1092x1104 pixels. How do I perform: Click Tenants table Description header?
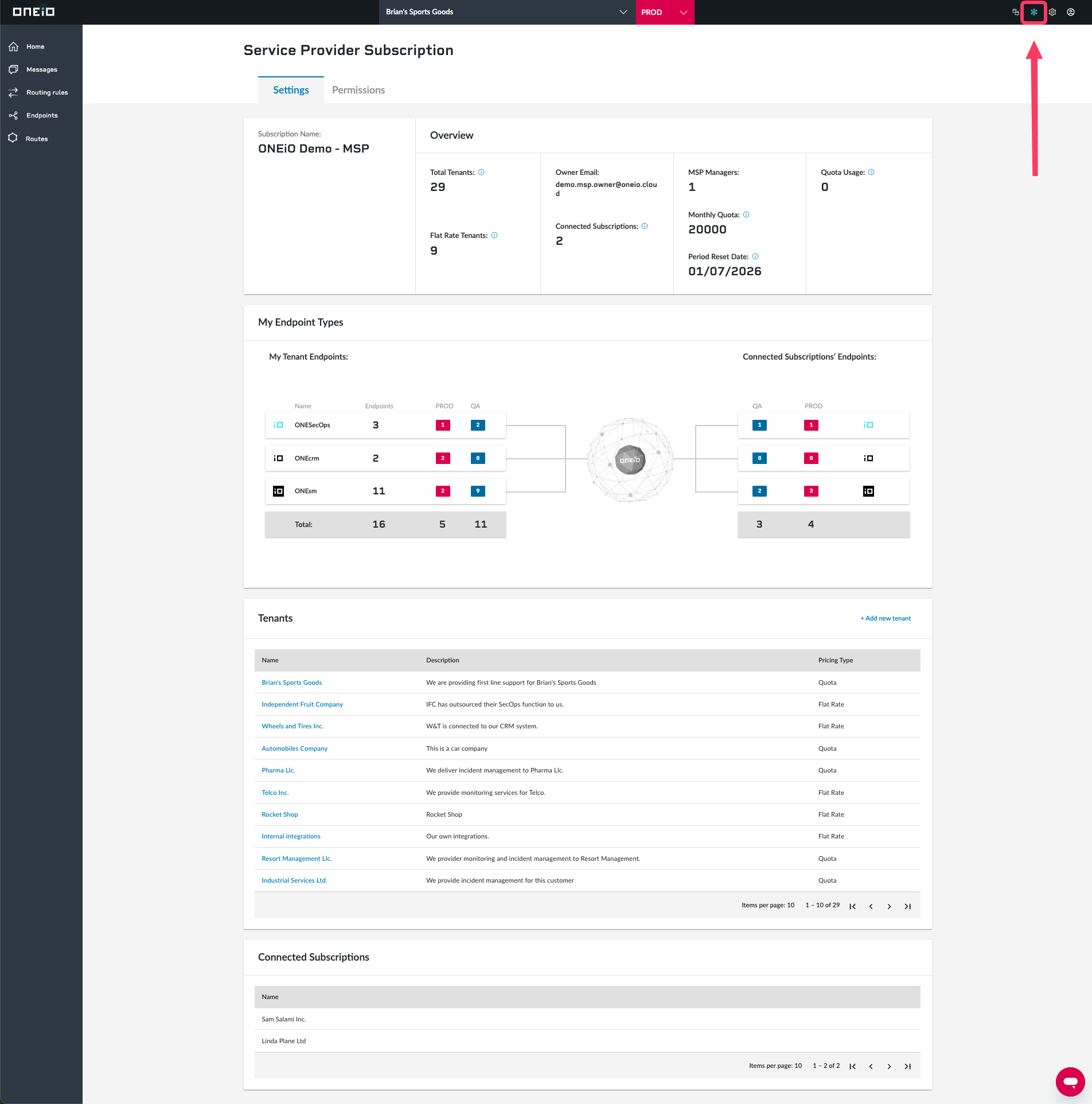[x=442, y=660]
